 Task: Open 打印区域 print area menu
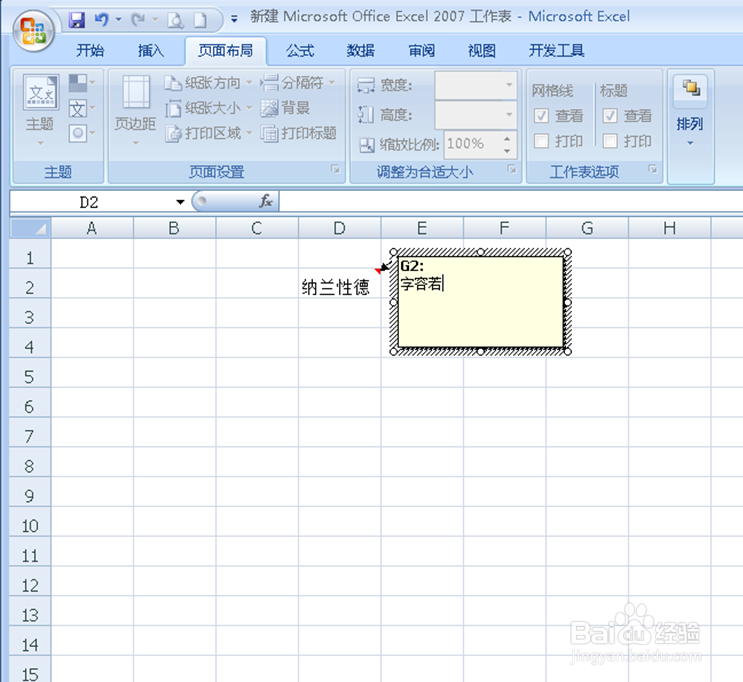[208, 133]
